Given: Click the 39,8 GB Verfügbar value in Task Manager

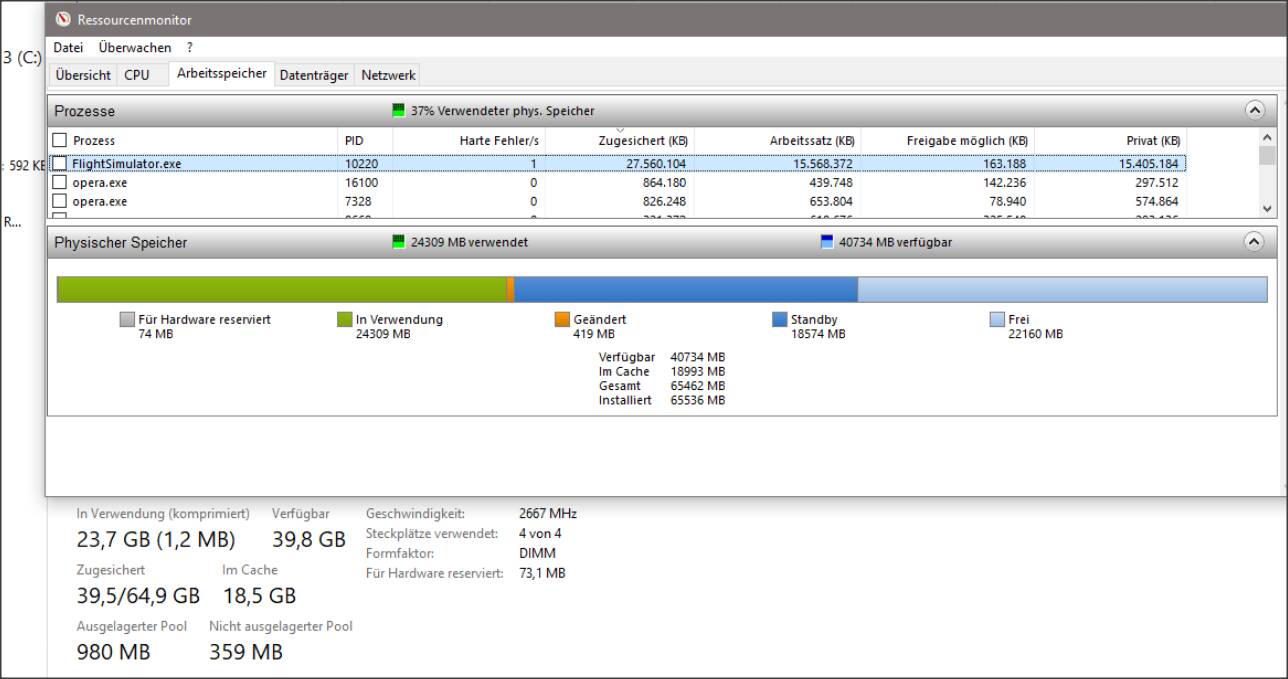Looking at the screenshot, I should pyautogui.click(x=309, y=540).
